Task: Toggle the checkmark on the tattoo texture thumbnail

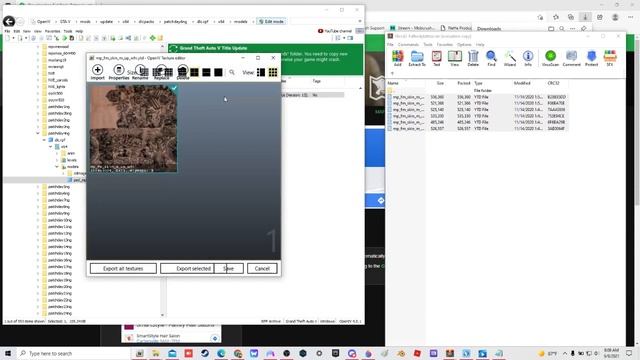Action: tap(174, 88)
